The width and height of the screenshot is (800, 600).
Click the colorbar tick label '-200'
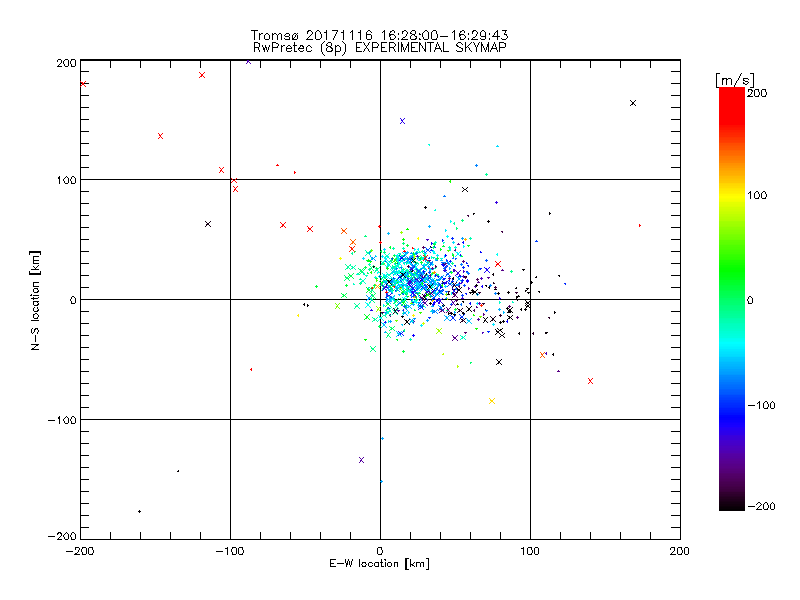click(x=761, y=506)
